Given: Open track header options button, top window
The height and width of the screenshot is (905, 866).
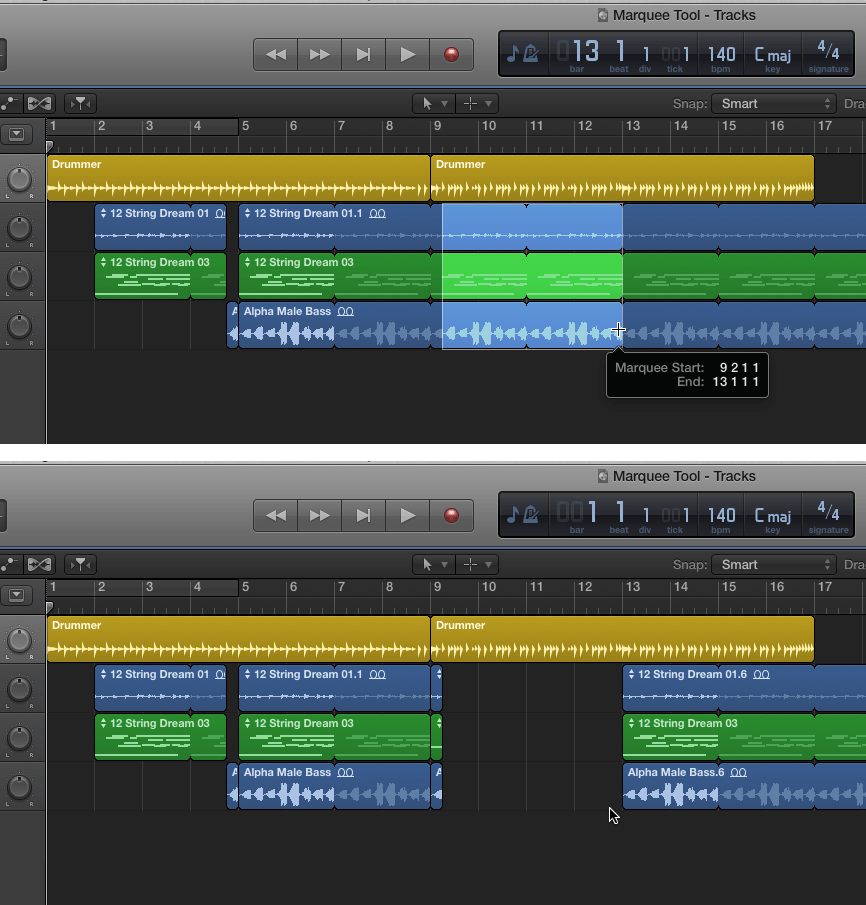Looking at the screenshot, I should pyautogui.click(x=17, y=134).
